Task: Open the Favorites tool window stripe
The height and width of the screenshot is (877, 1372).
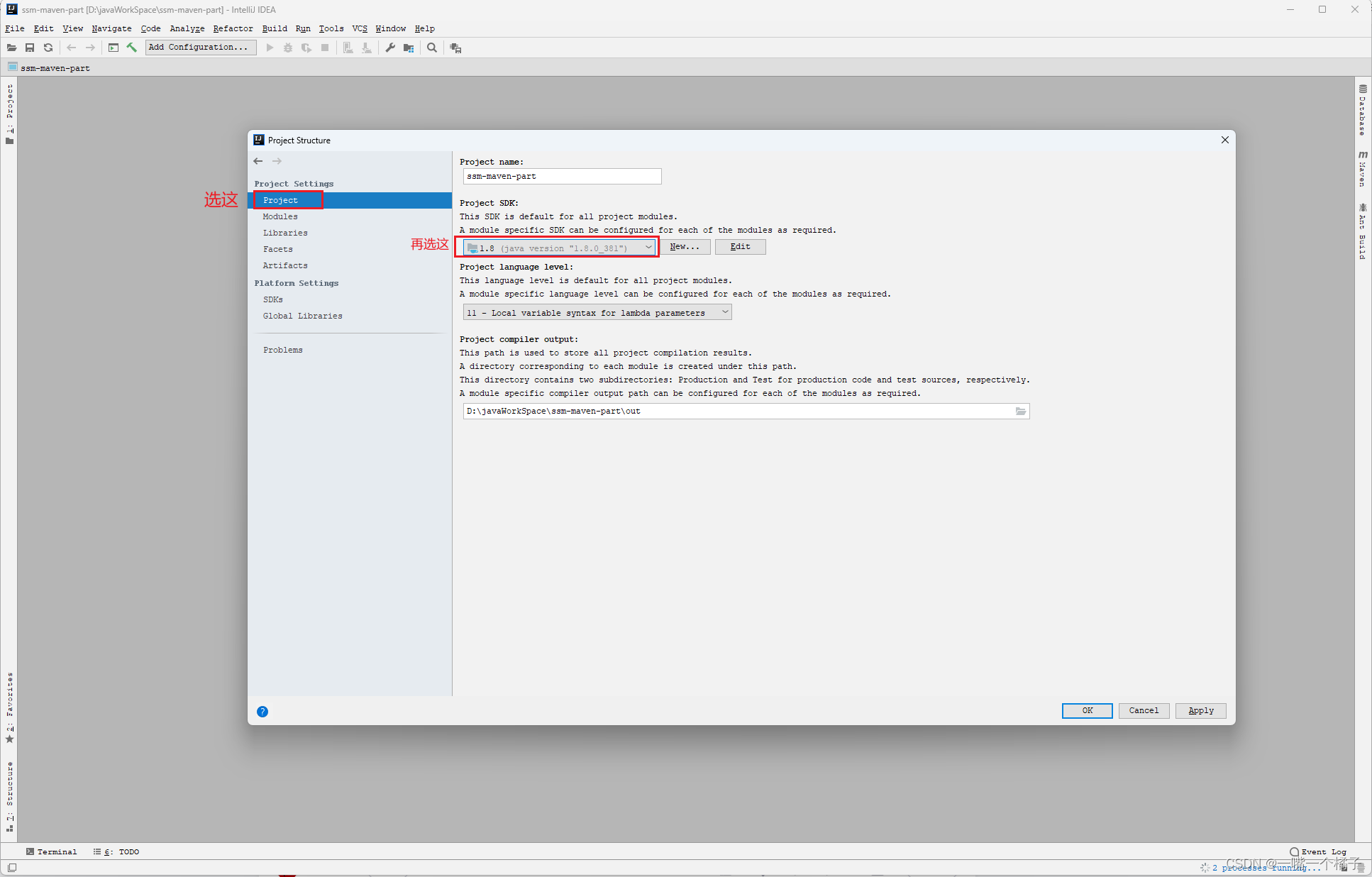Action: (10, 707)
